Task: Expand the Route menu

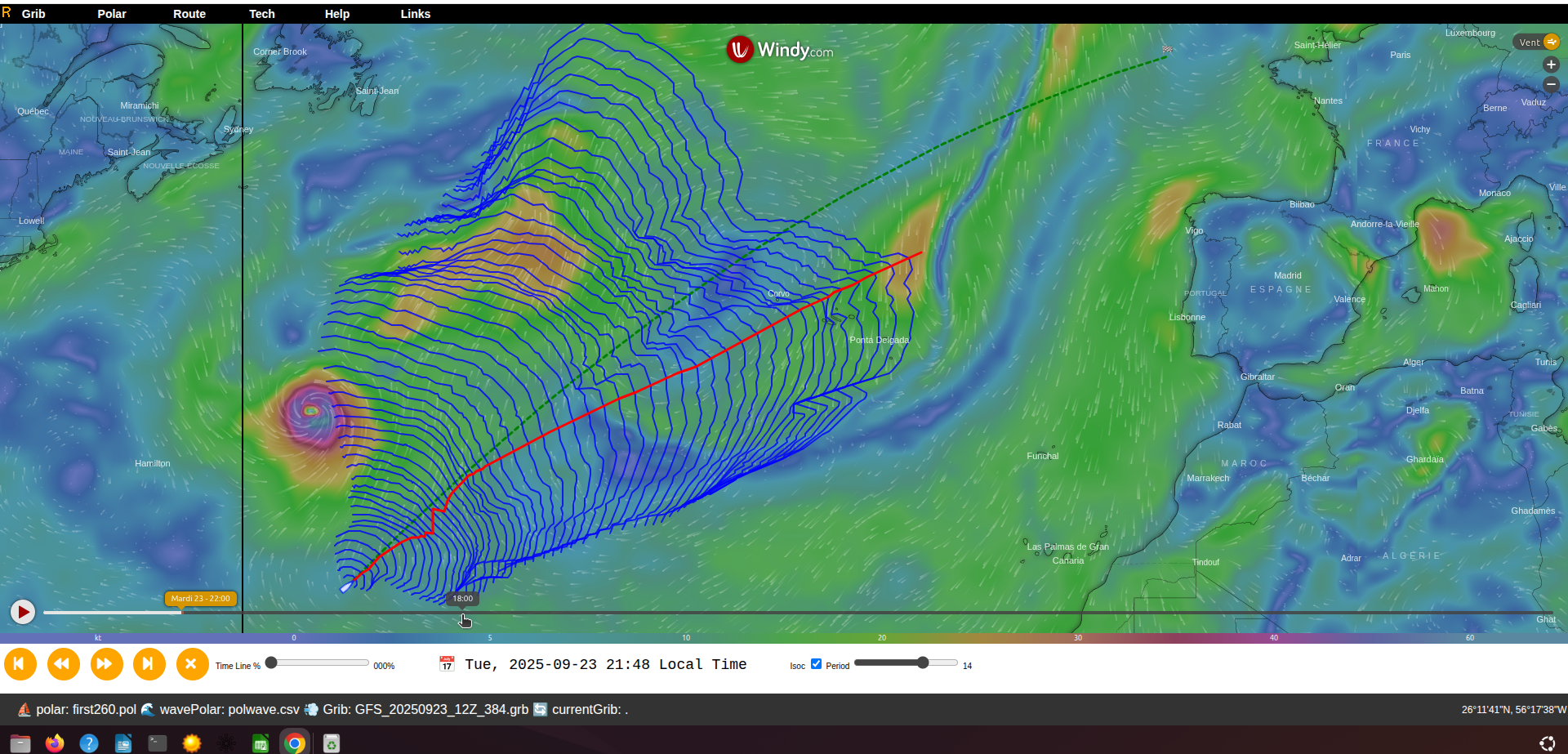Action: [189, 14]
